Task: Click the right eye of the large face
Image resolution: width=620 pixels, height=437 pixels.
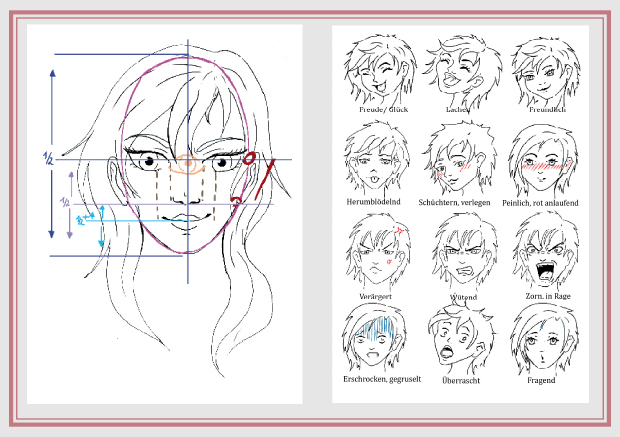Action: tap(221, 163)
